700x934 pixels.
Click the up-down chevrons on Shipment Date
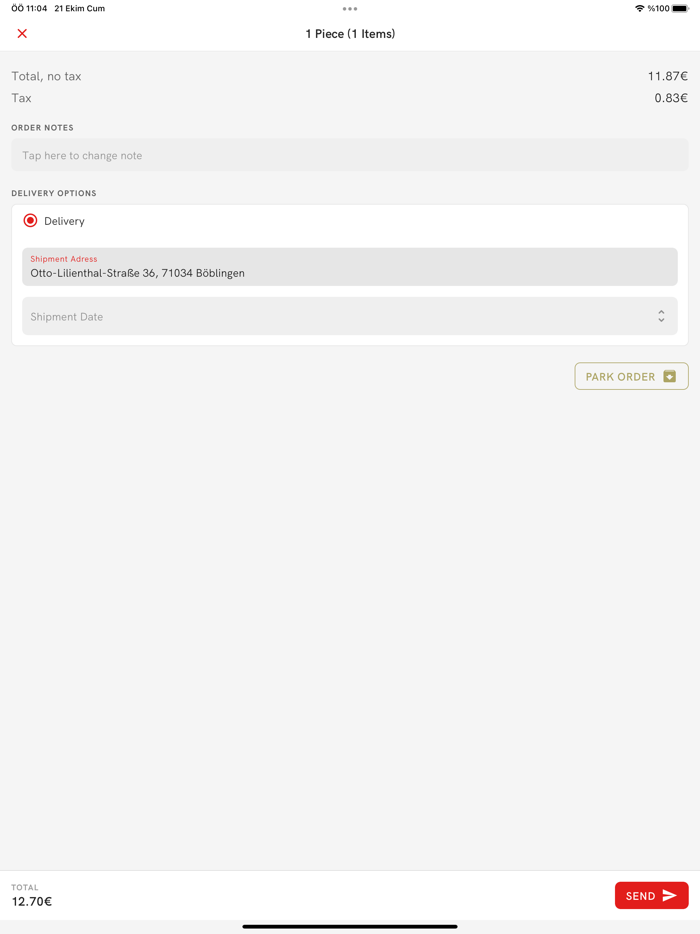(x=661, y=316)
